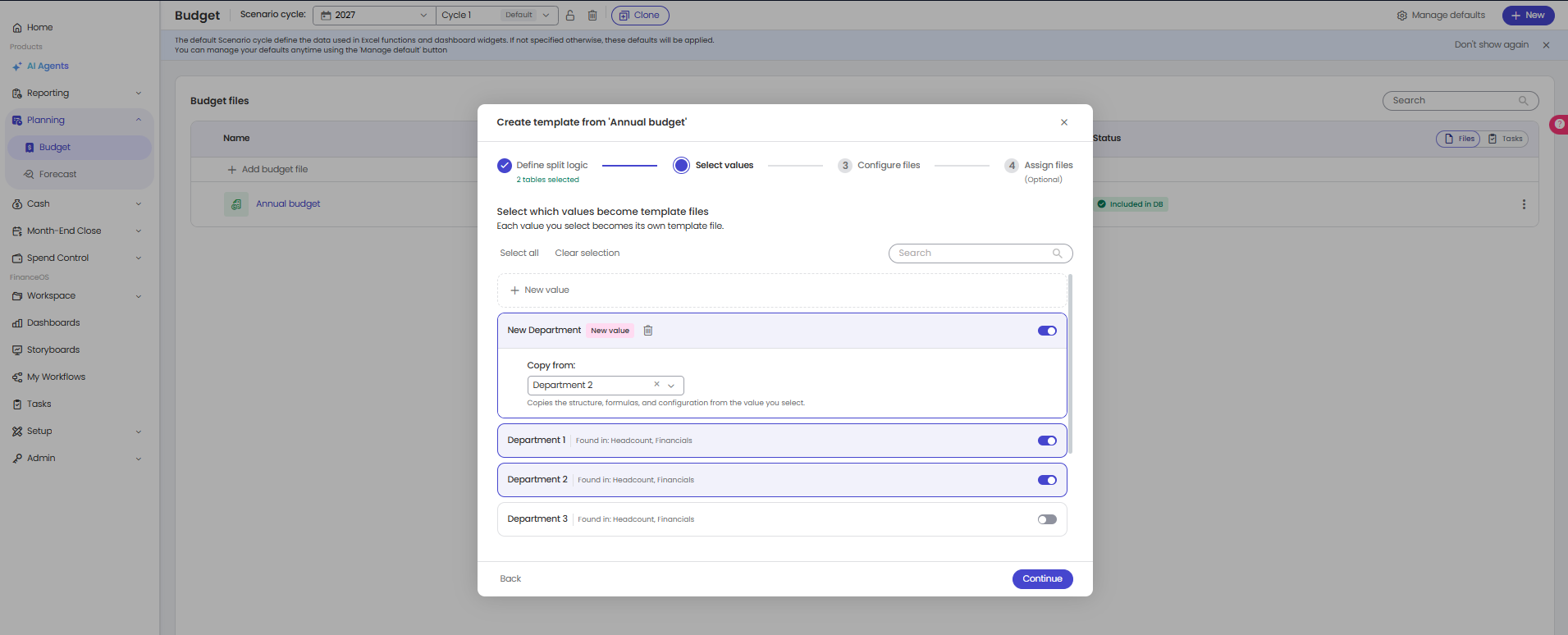Select the Workspace icon
This screenshot has height=635, width=1568.
(x=17, y=296)
